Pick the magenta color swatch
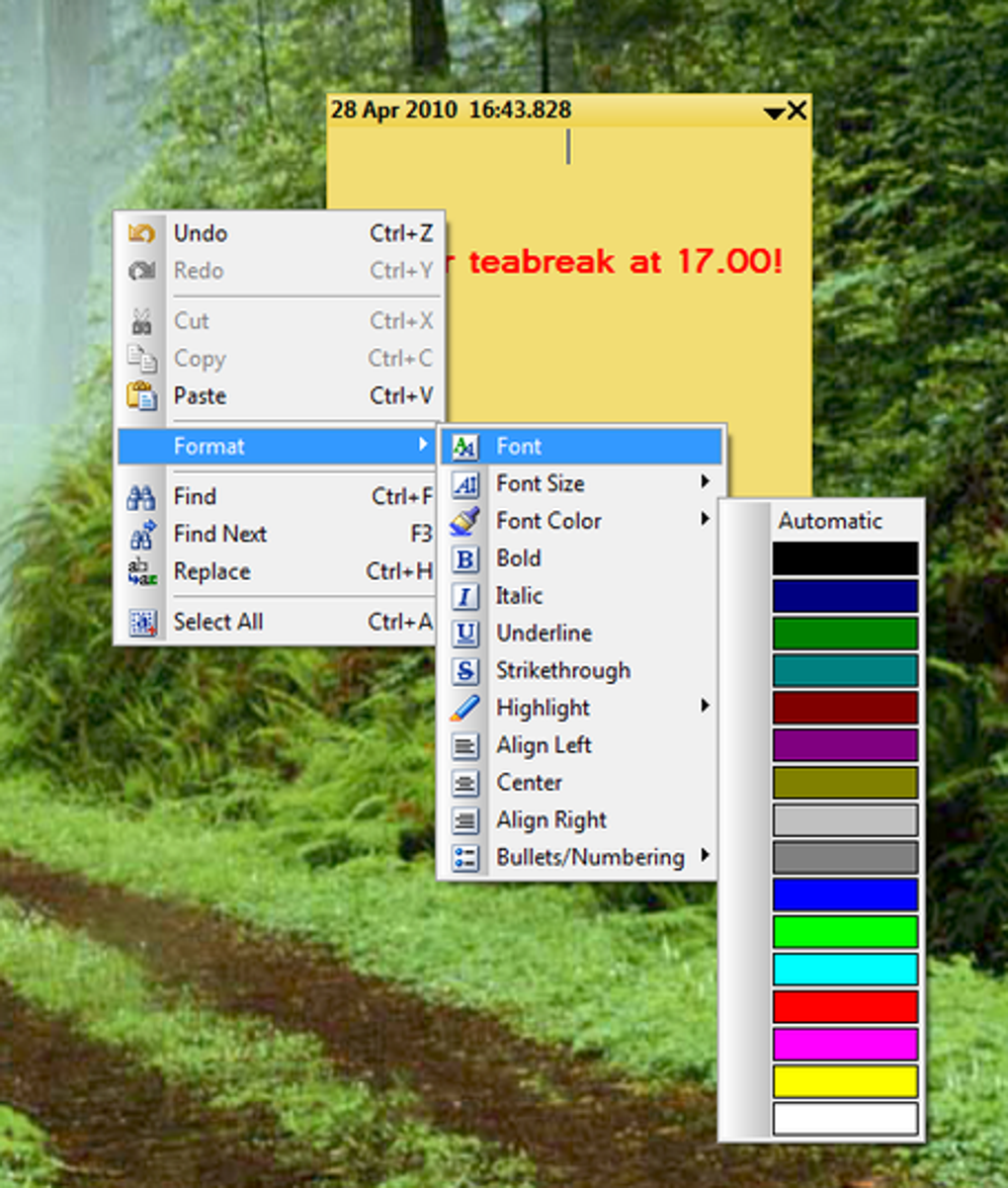The height and width of the screenshot is (1188, 1008). pos(845,1044)
